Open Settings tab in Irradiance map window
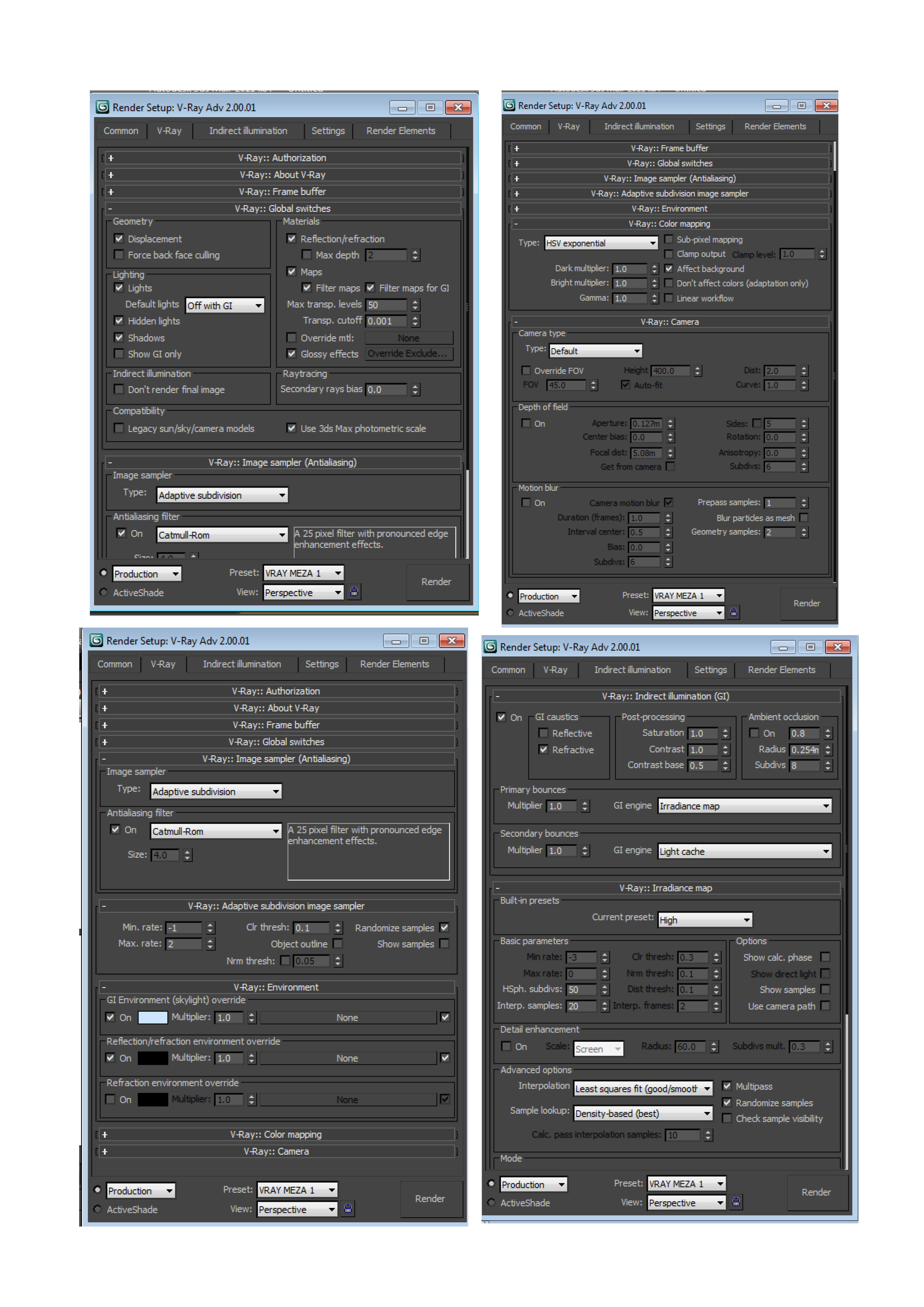Viewport: 924px width, 1307px height. pyautogui.click(x=710, y=670)
